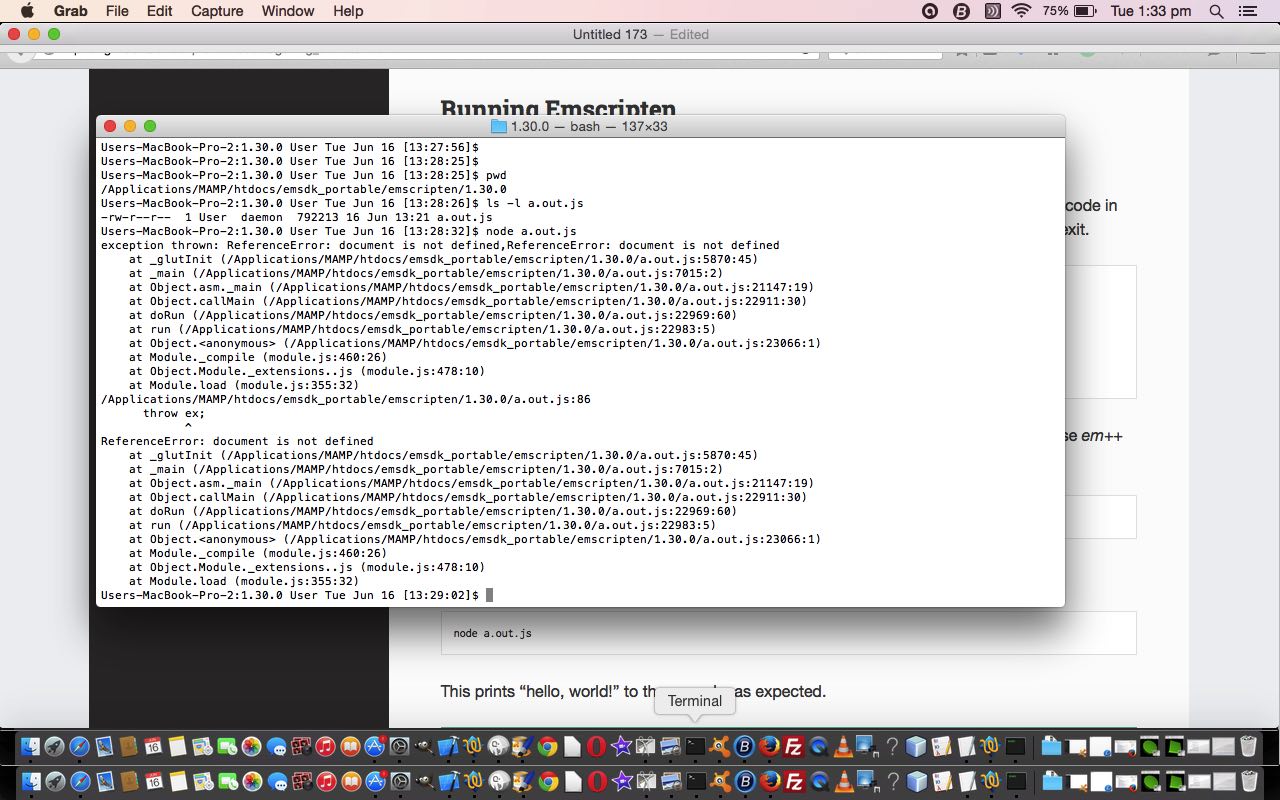
Task: Open the Edit menu
Action: (159, 11)
